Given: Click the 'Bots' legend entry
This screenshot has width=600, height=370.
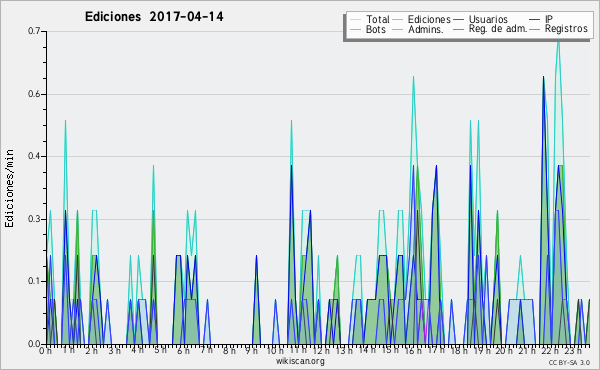Looking at the screenshot, I should [376, 29].
